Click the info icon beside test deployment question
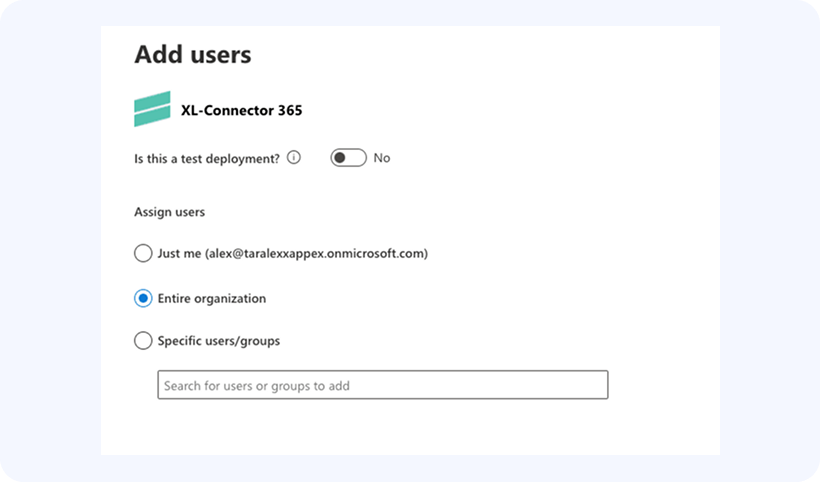Screen dimensions: 820x482 pyautogui.click(x=294, y=158)
